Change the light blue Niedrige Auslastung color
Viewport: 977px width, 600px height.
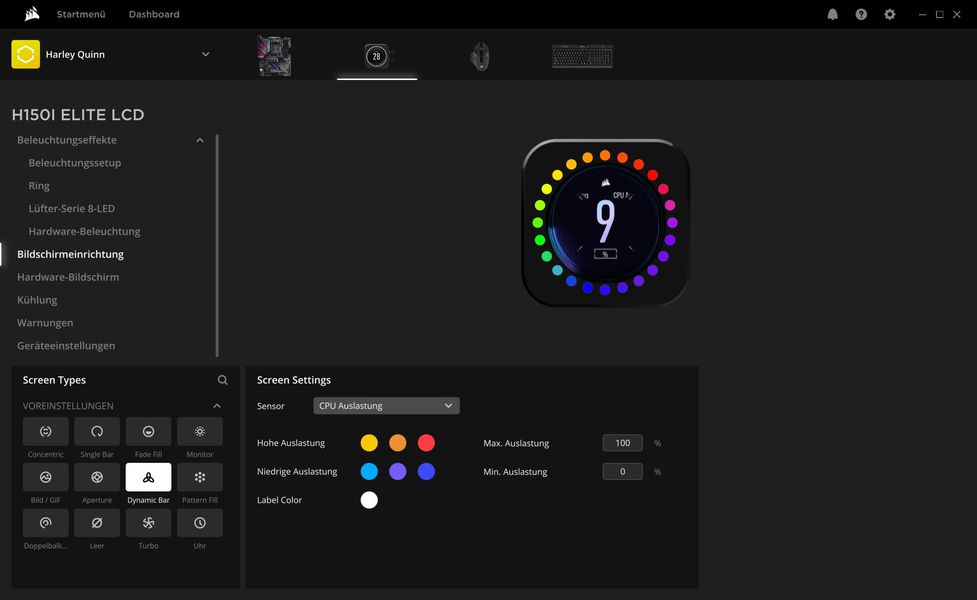pos(369,472)
